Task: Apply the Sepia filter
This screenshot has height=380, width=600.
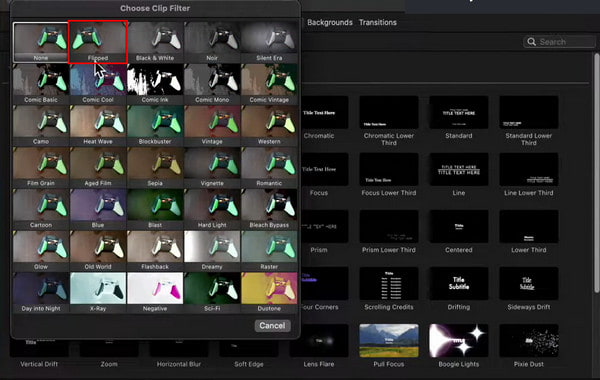Action: pyautogui.click(x=155, y=167)
